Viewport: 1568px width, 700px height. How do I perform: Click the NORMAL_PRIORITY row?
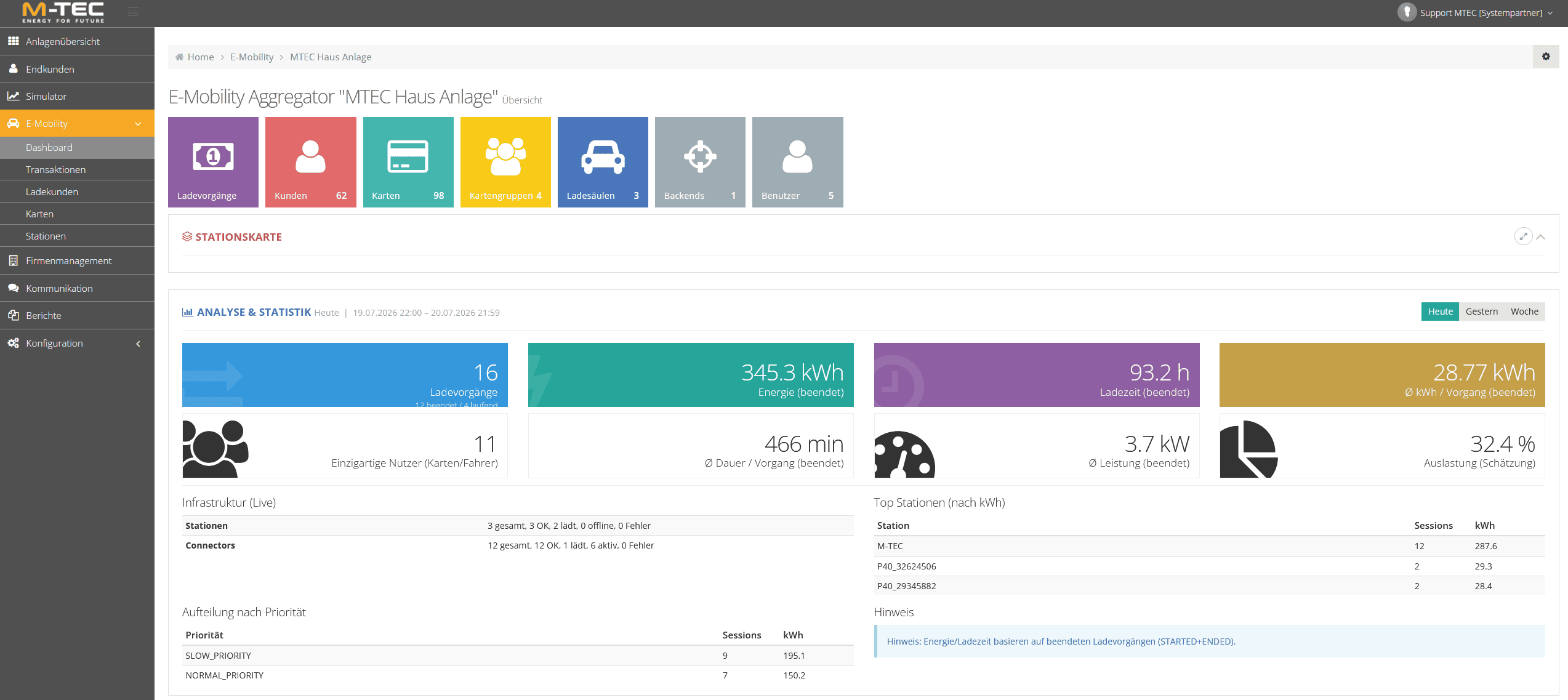pyautogui.click(x=518, y=675)
